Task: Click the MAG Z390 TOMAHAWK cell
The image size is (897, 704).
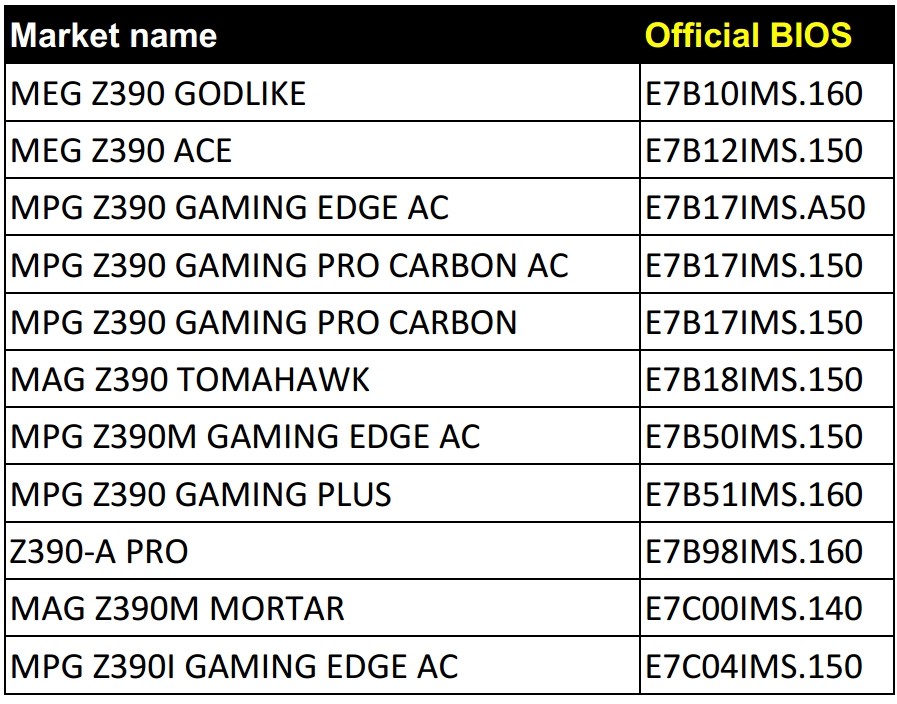Action: pyautogui.click(x=190, y=380)
